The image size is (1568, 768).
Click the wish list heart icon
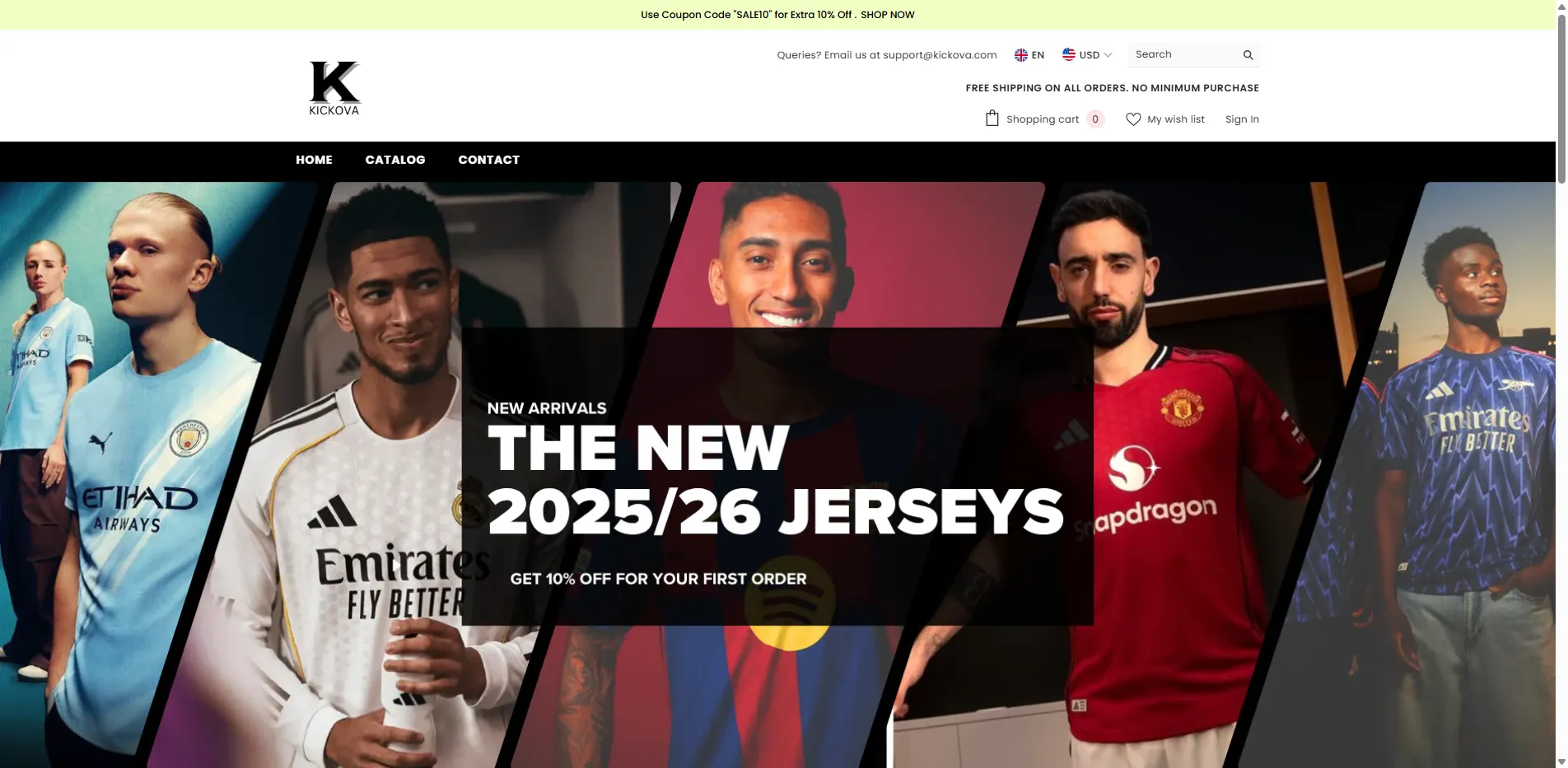click(x=1133, y=119)
